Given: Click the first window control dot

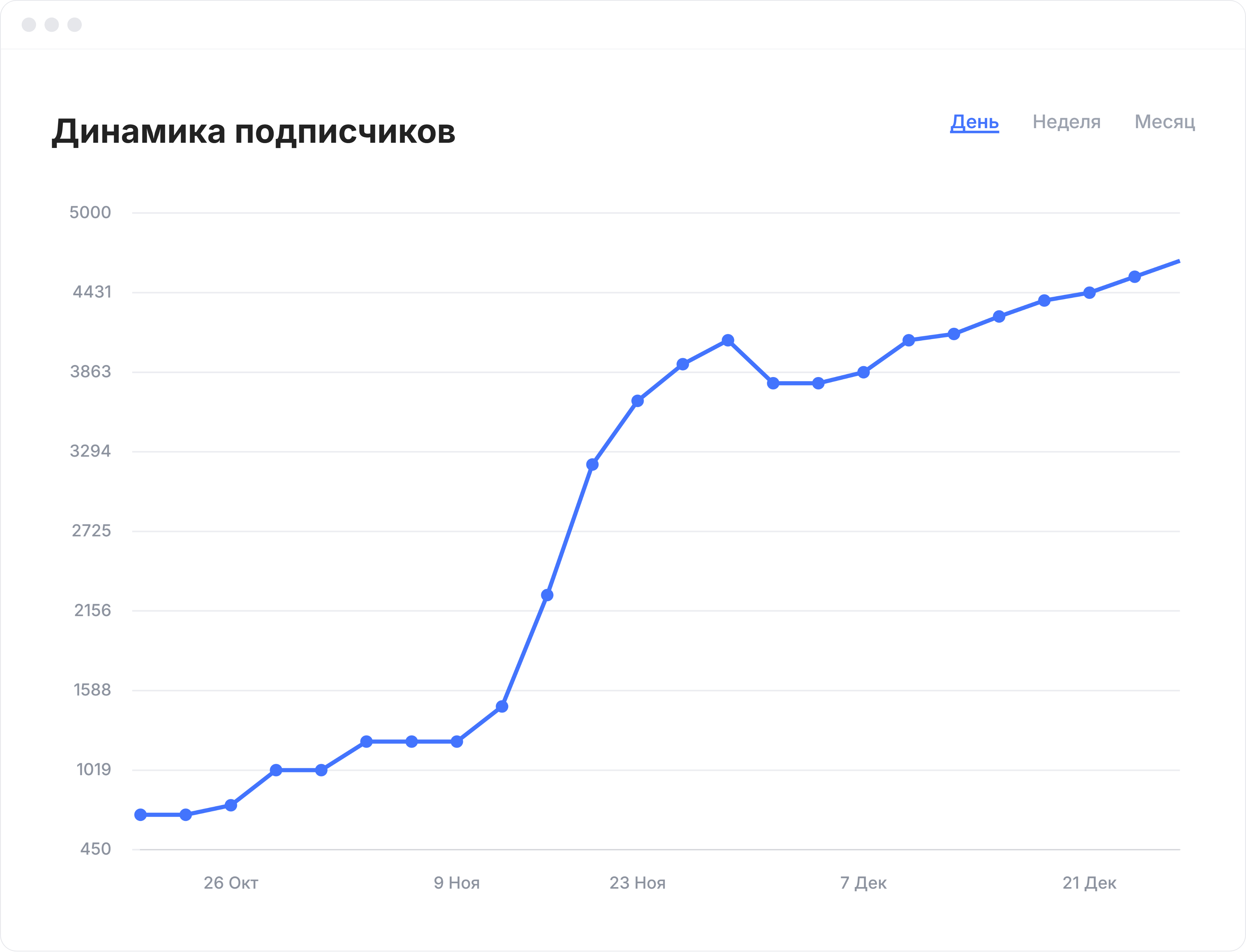Looking at the screenshot, I should click(x=29, y=25).
